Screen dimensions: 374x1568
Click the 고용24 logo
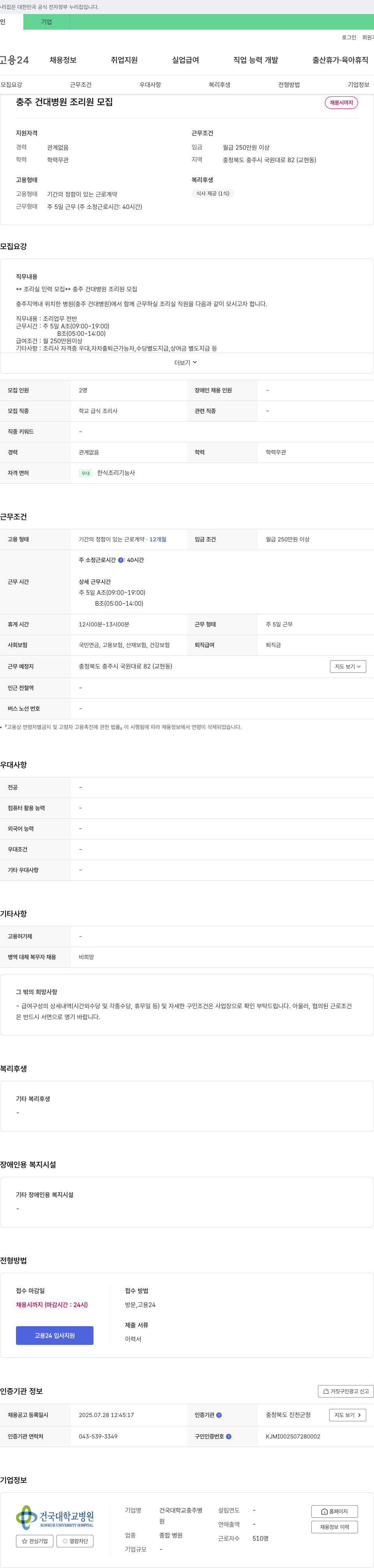tap(14, 60)
